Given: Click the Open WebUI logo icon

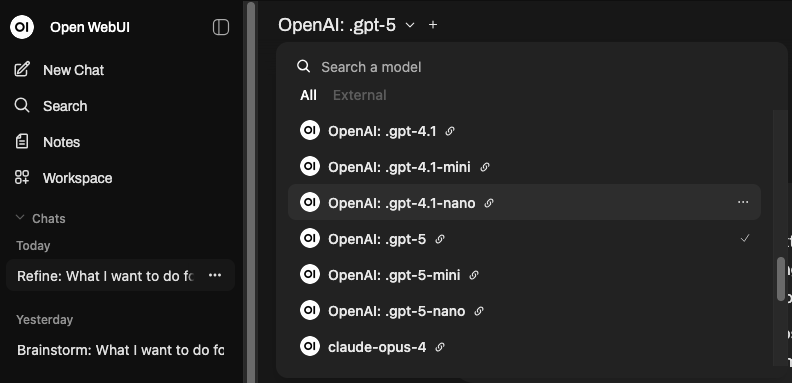Looking at the screenshot, I should click(x=22, y=27).
